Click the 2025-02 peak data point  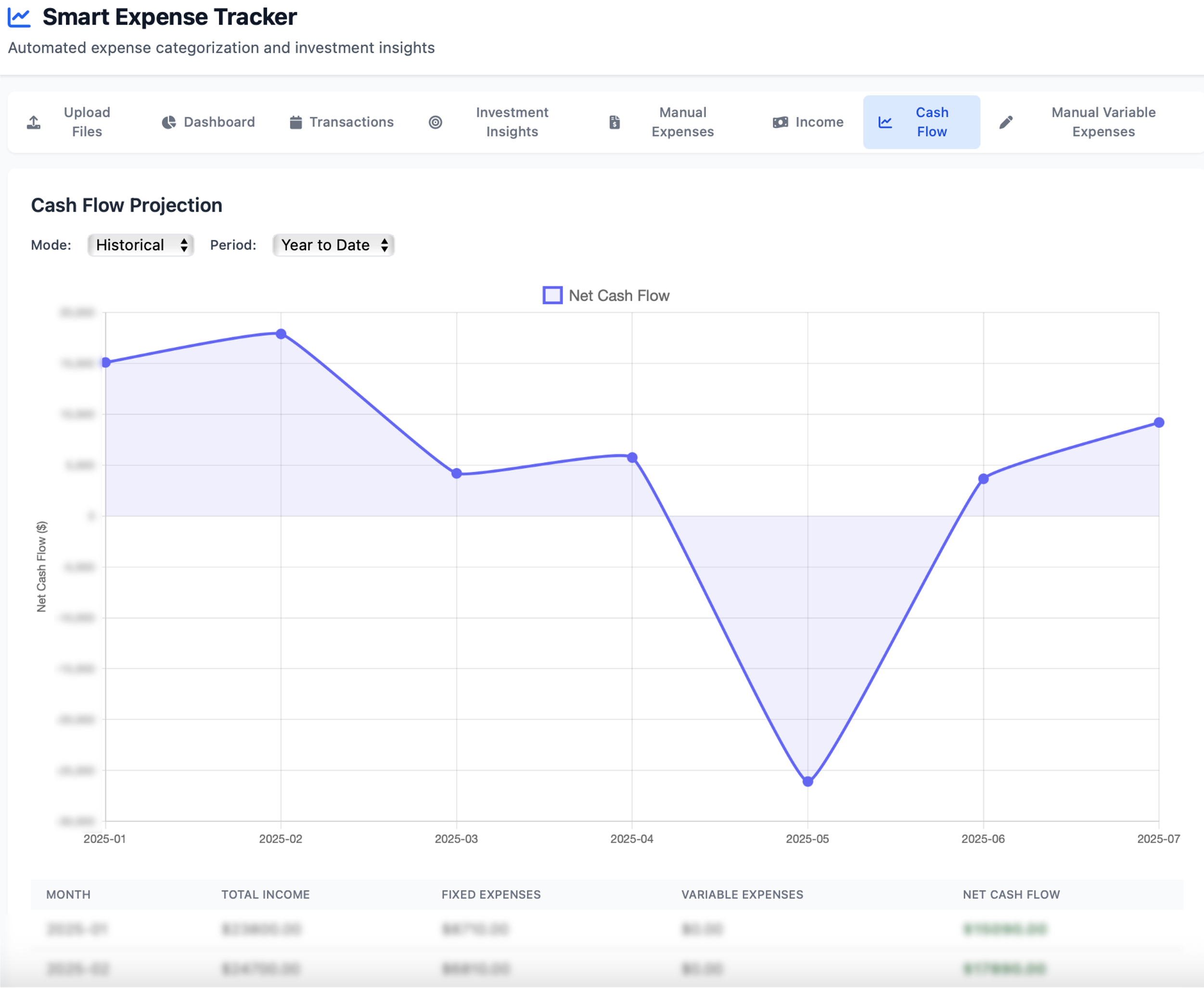point(281,334)
